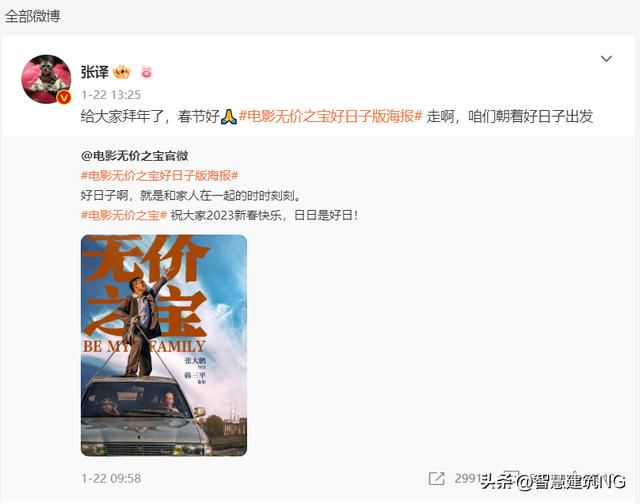Click the text 好日子啊，就是和家人在一起
This screenshot has width=640, height=504.
coord(164,195)
